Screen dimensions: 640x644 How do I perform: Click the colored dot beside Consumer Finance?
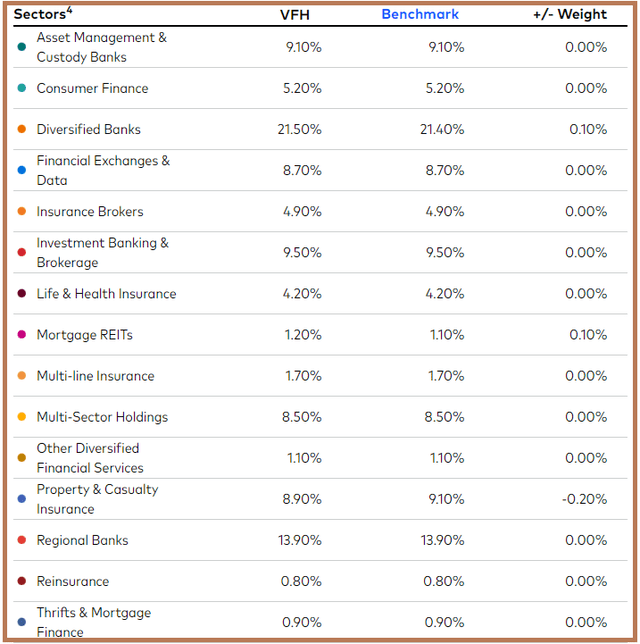[22, 88]
